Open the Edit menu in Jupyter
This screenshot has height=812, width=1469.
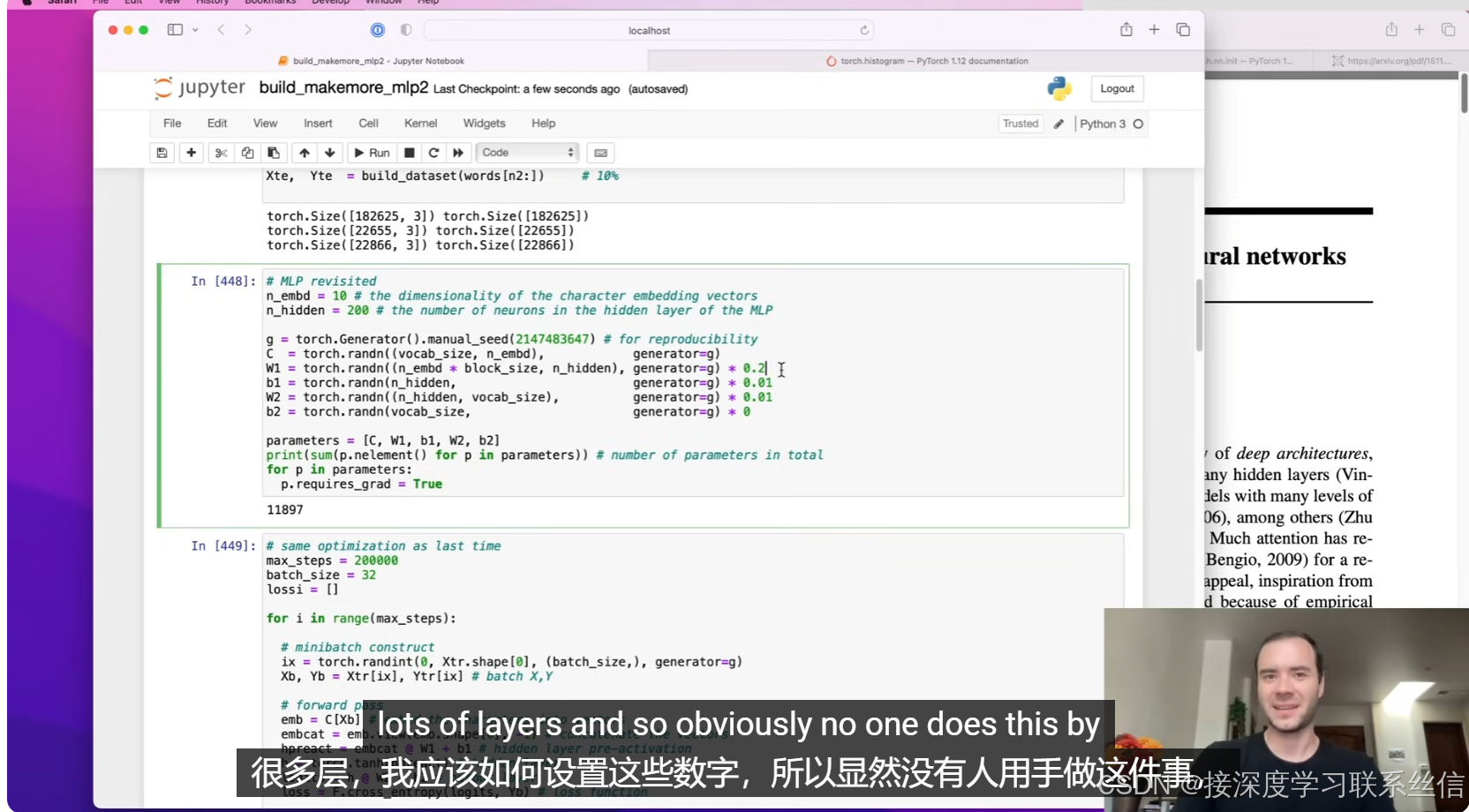(217, 124)
